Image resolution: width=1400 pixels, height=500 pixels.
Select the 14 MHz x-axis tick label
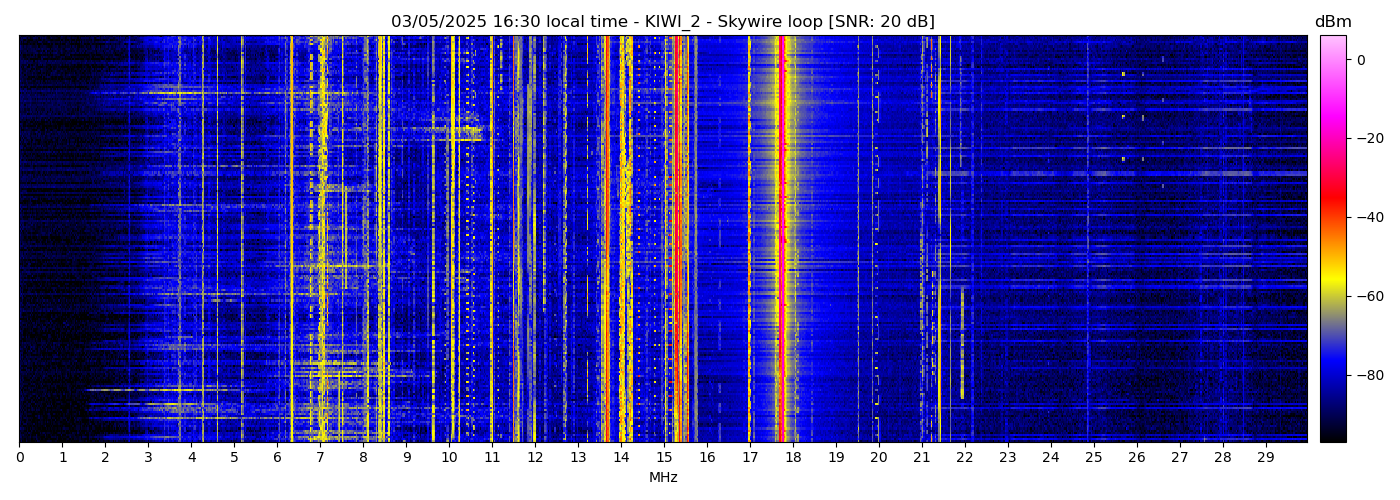coord(621,458)
